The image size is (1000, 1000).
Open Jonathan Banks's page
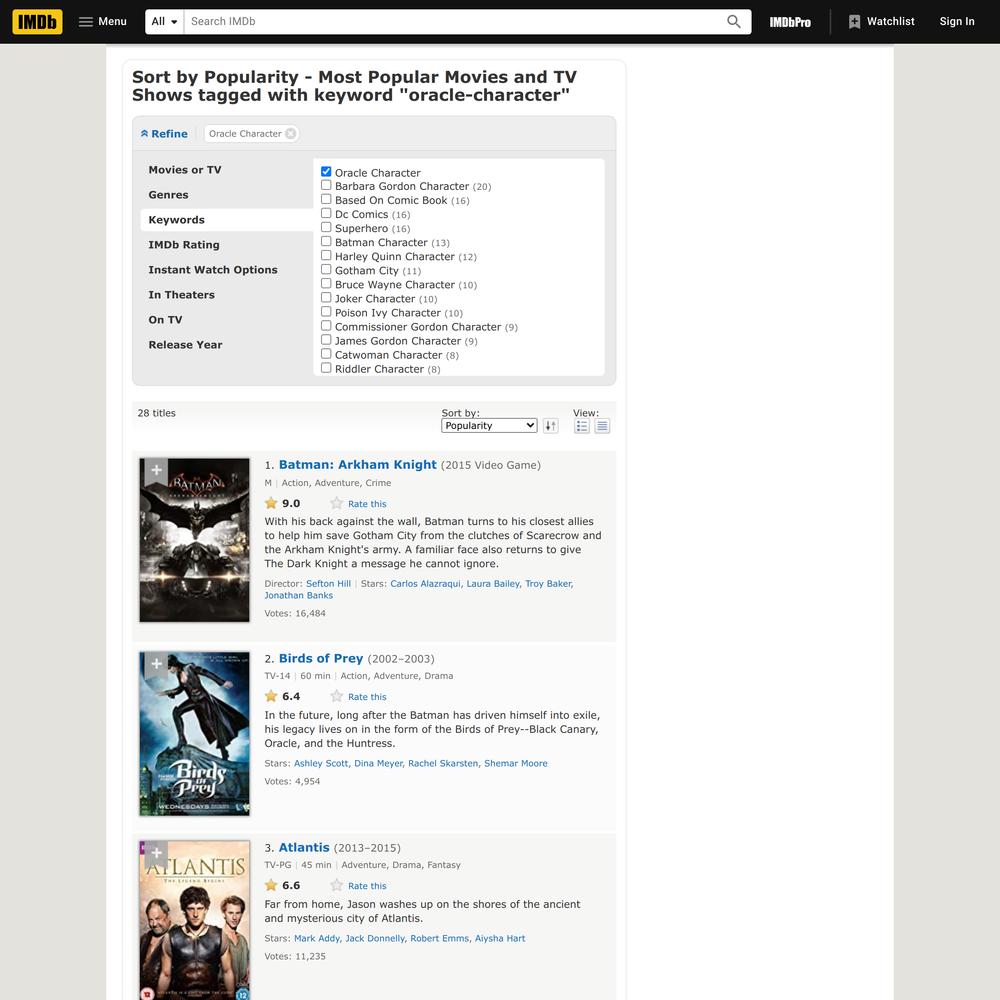click(298, 596)
